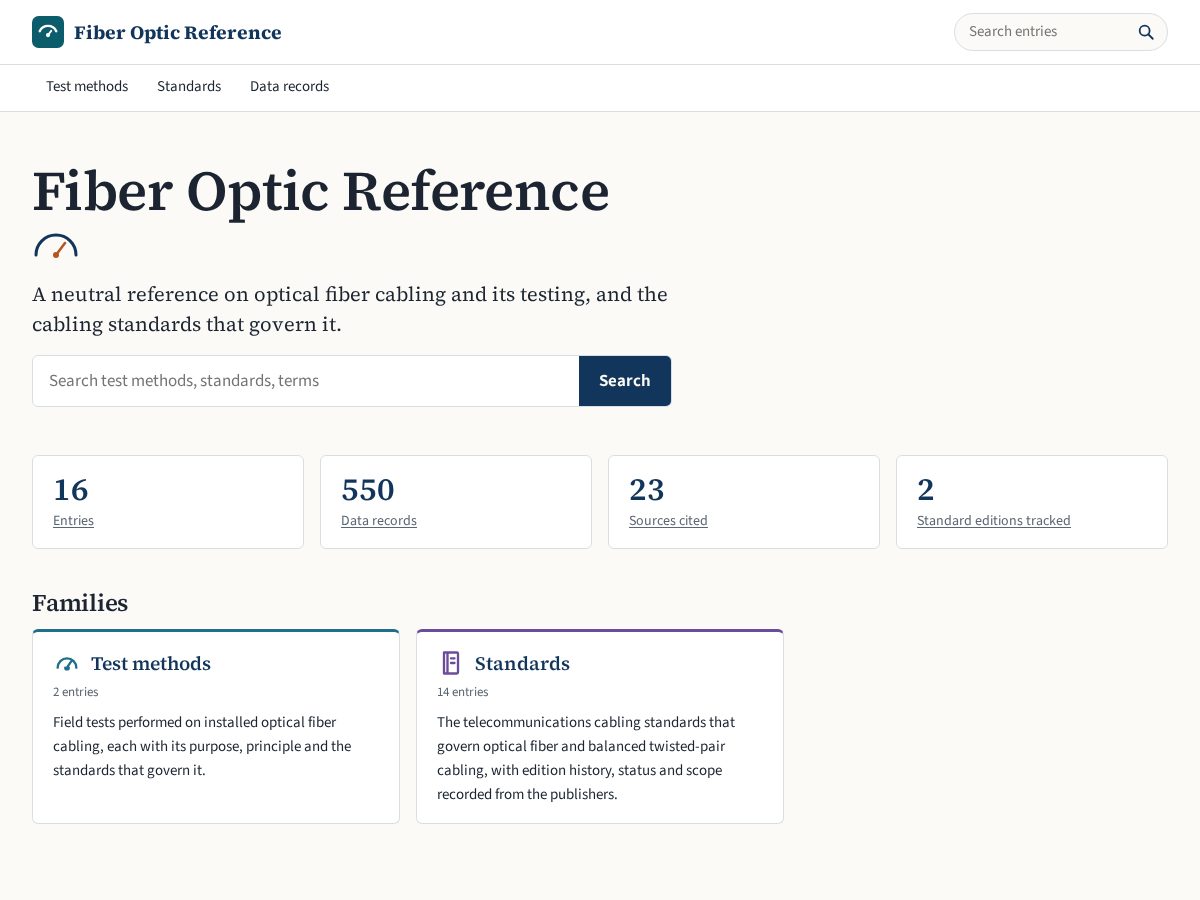Click the number 550 stat
Screen dimensions: 1200x900
click(368, 490)
